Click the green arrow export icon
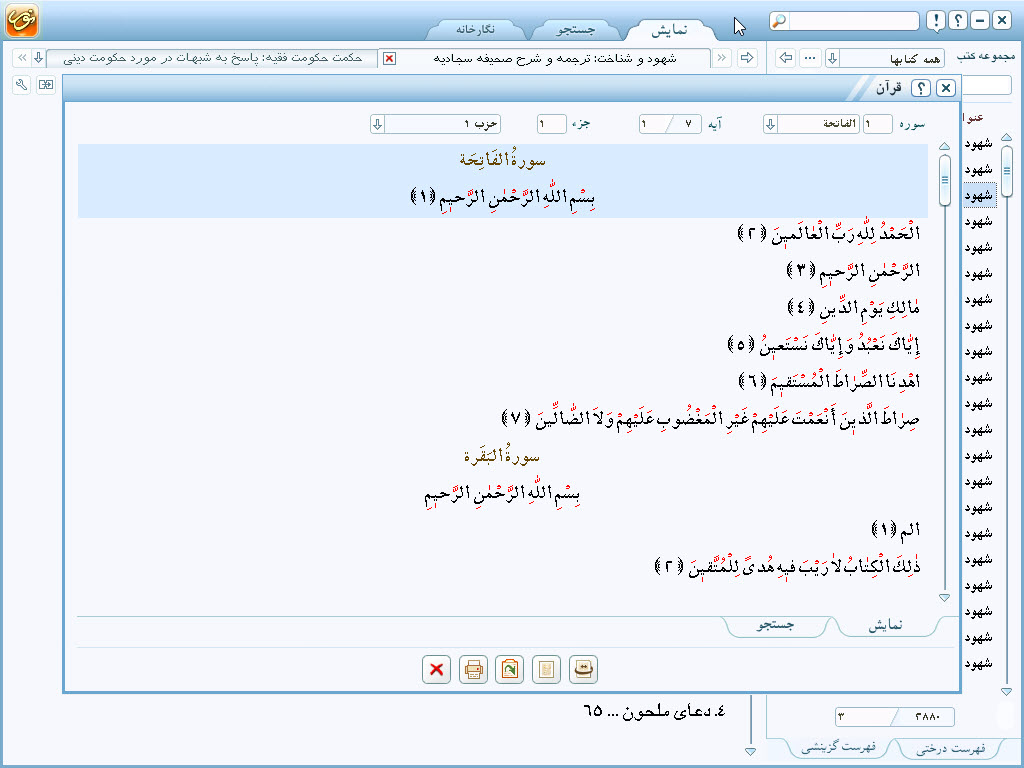The width and height of the screenshot is (1024, 768). (x=510, y=670)
